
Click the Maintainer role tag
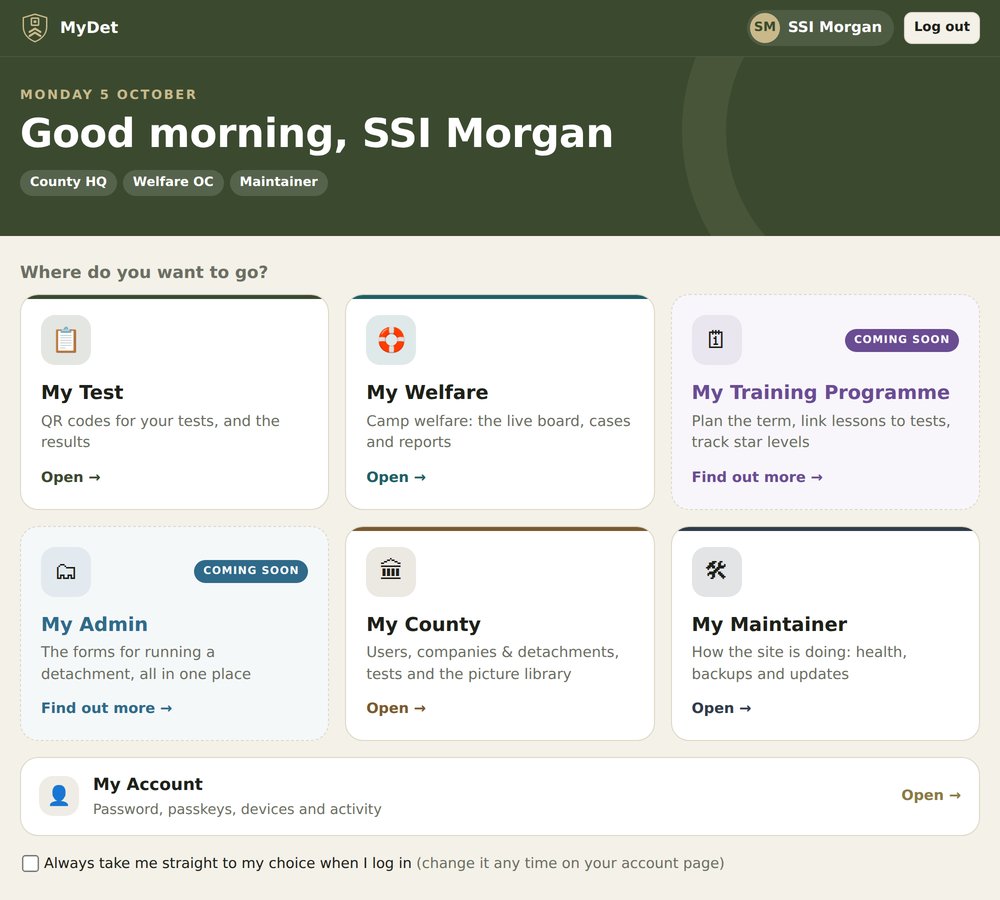click(x=279, y=182)
